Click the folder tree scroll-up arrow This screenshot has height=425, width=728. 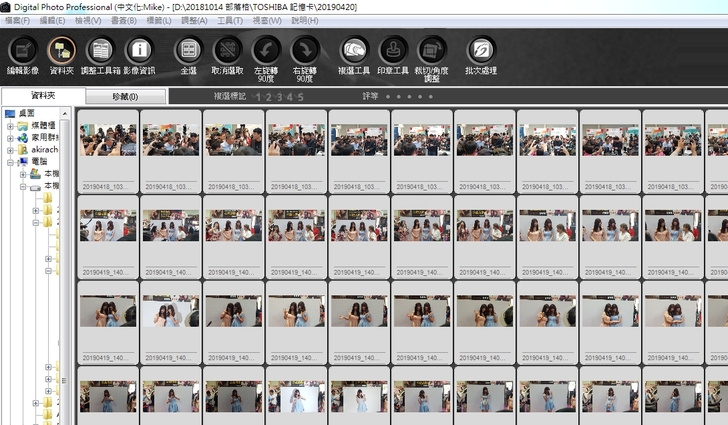pos(65,113)
